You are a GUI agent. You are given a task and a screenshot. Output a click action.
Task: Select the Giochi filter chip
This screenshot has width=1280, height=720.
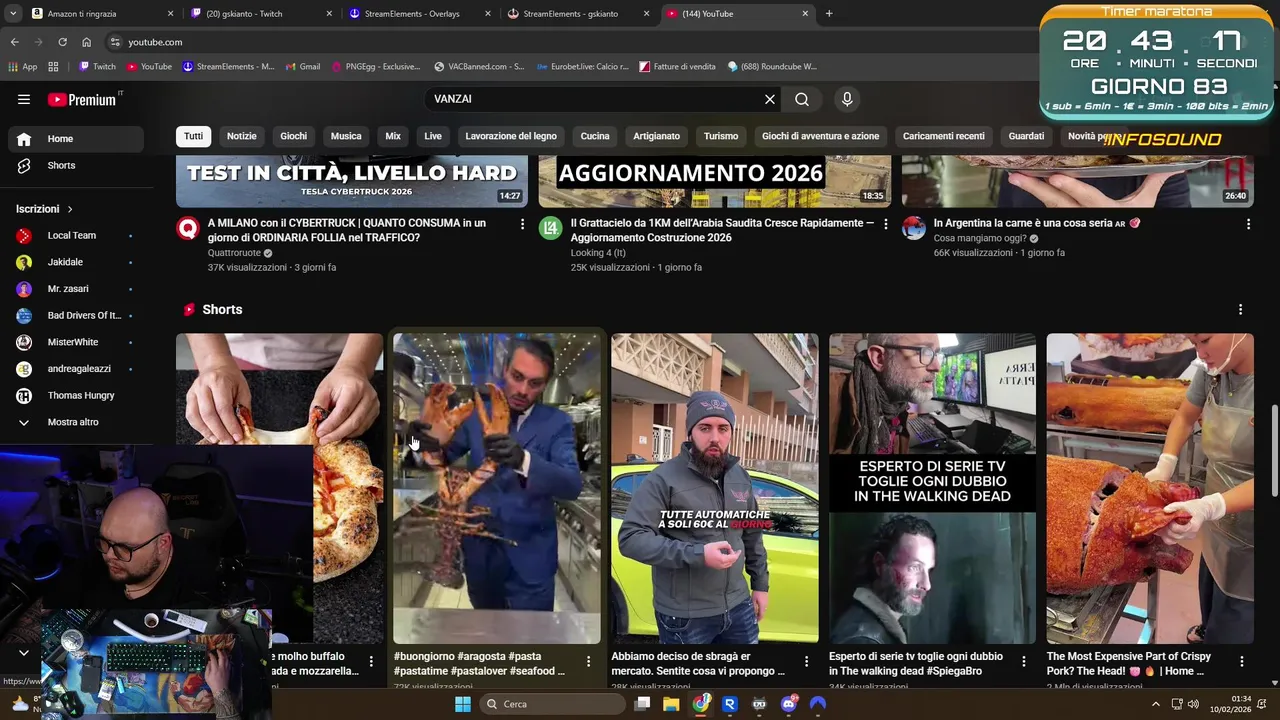pos(294,136)
